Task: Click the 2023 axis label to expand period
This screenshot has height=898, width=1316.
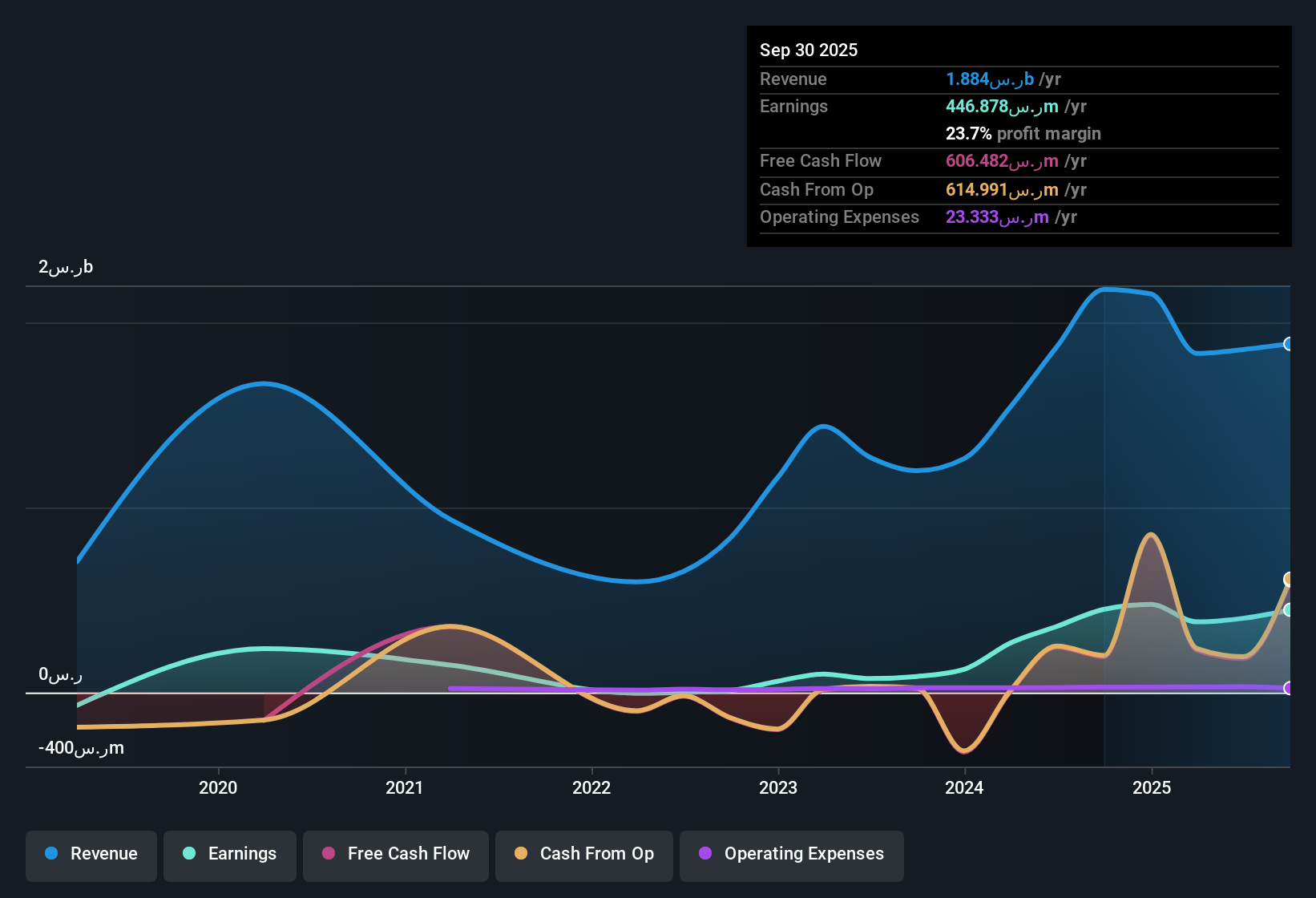Action: (778, 787)
